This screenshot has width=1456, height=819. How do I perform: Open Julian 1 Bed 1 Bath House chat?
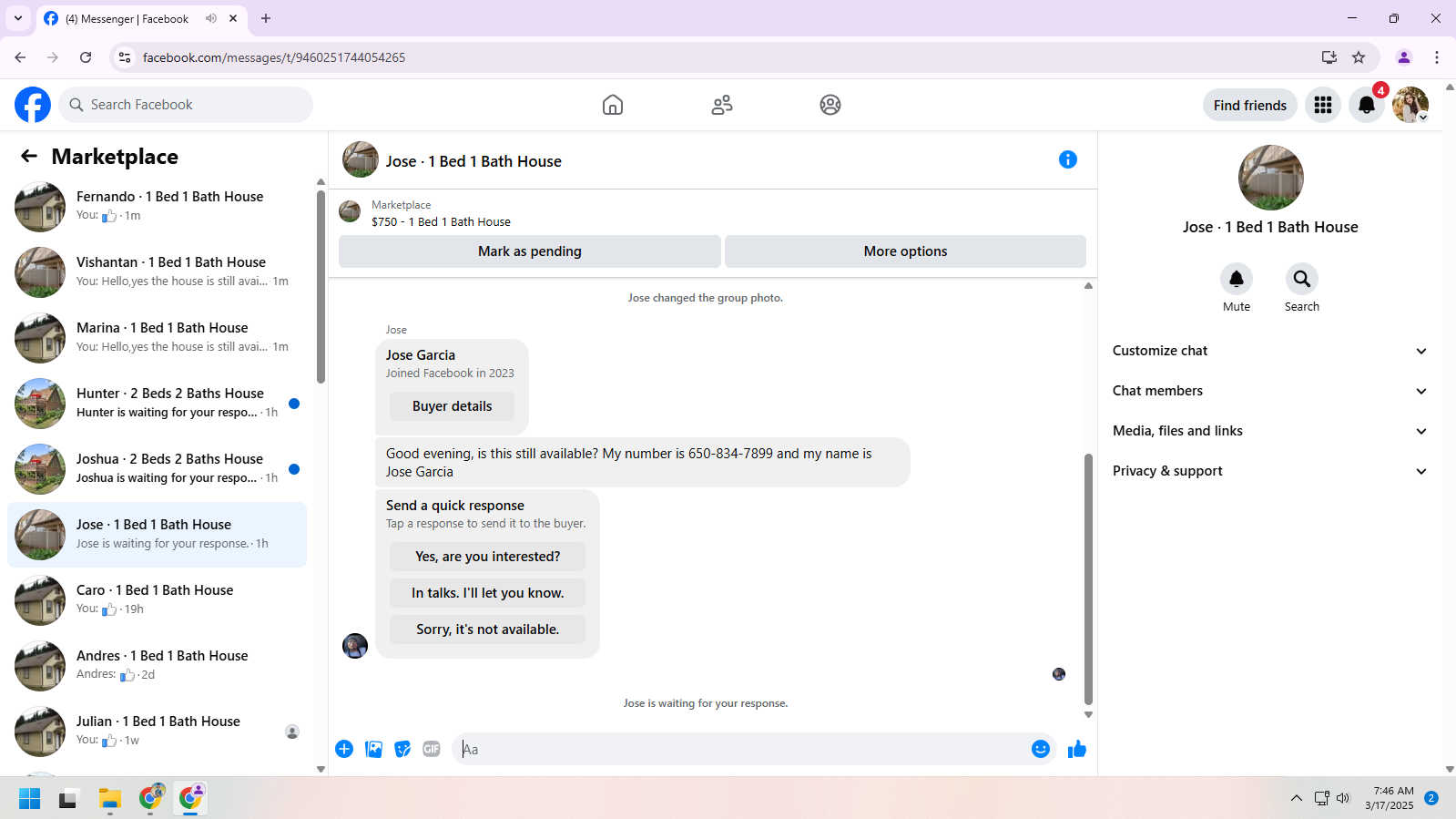point(157,732)
